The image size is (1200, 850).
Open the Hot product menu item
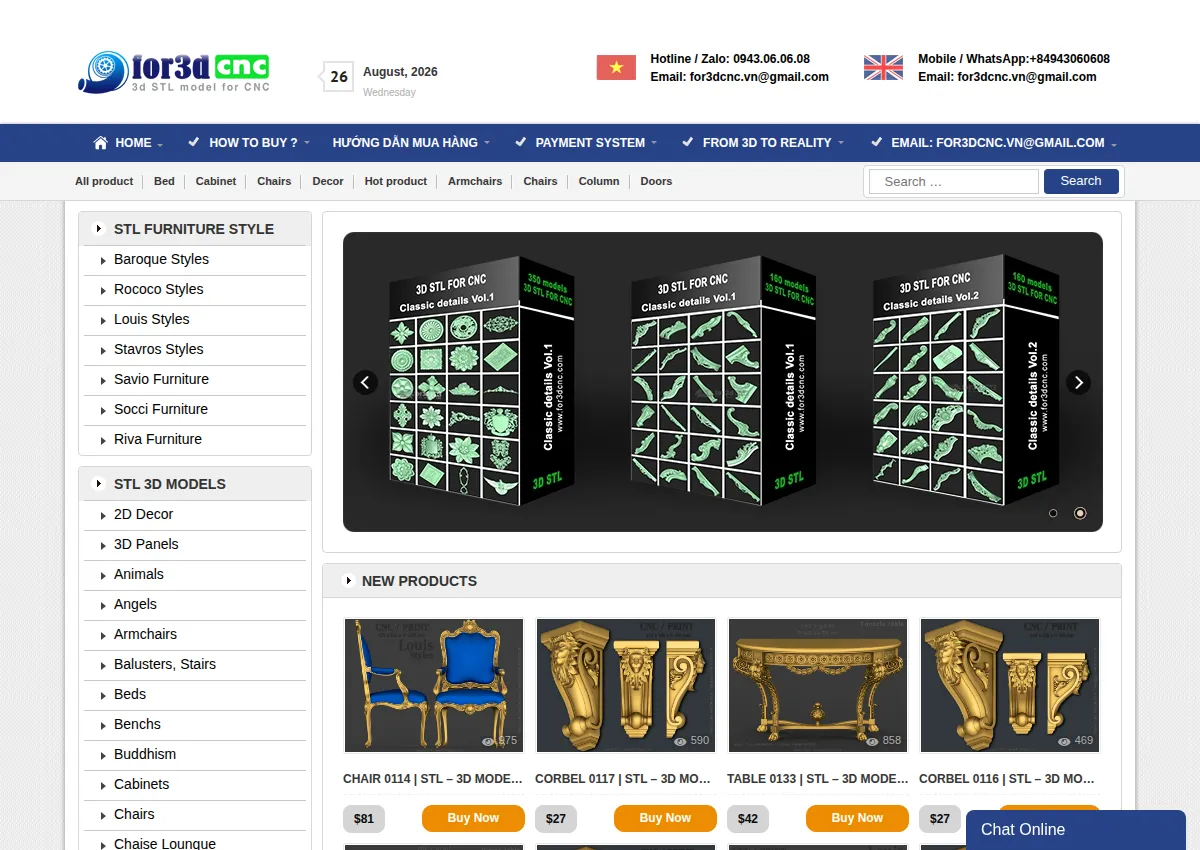[396, 181]
